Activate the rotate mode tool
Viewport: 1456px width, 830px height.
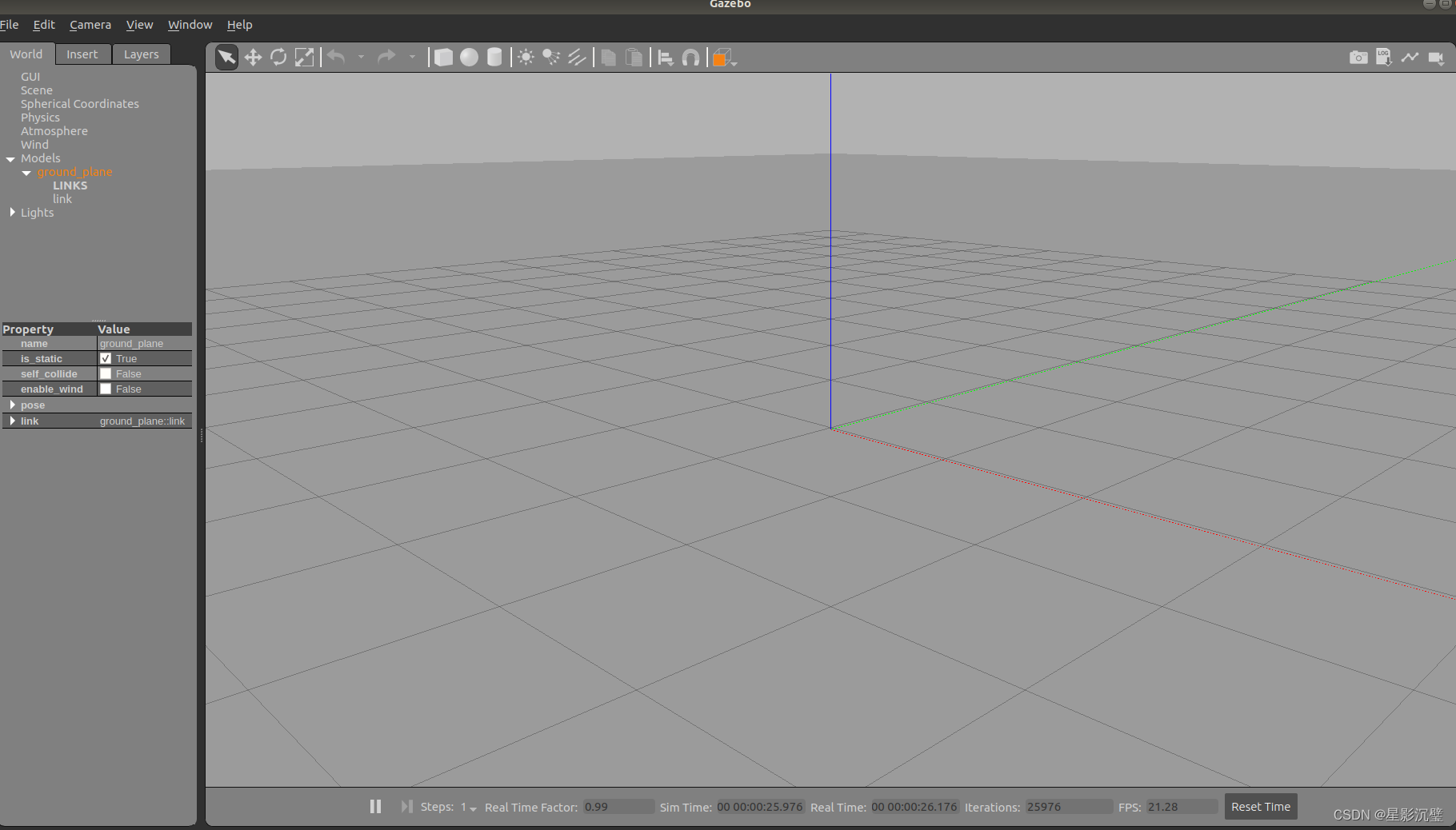[278, 58]
